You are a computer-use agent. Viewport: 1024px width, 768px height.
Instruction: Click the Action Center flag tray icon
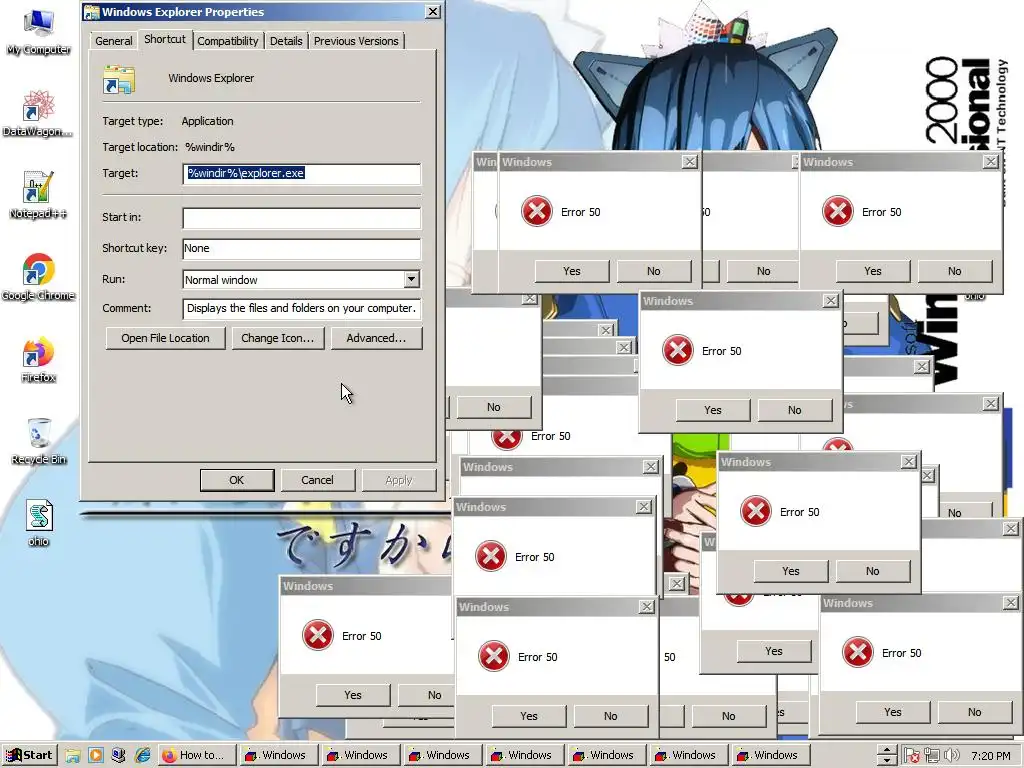click(x=912, y=756)
